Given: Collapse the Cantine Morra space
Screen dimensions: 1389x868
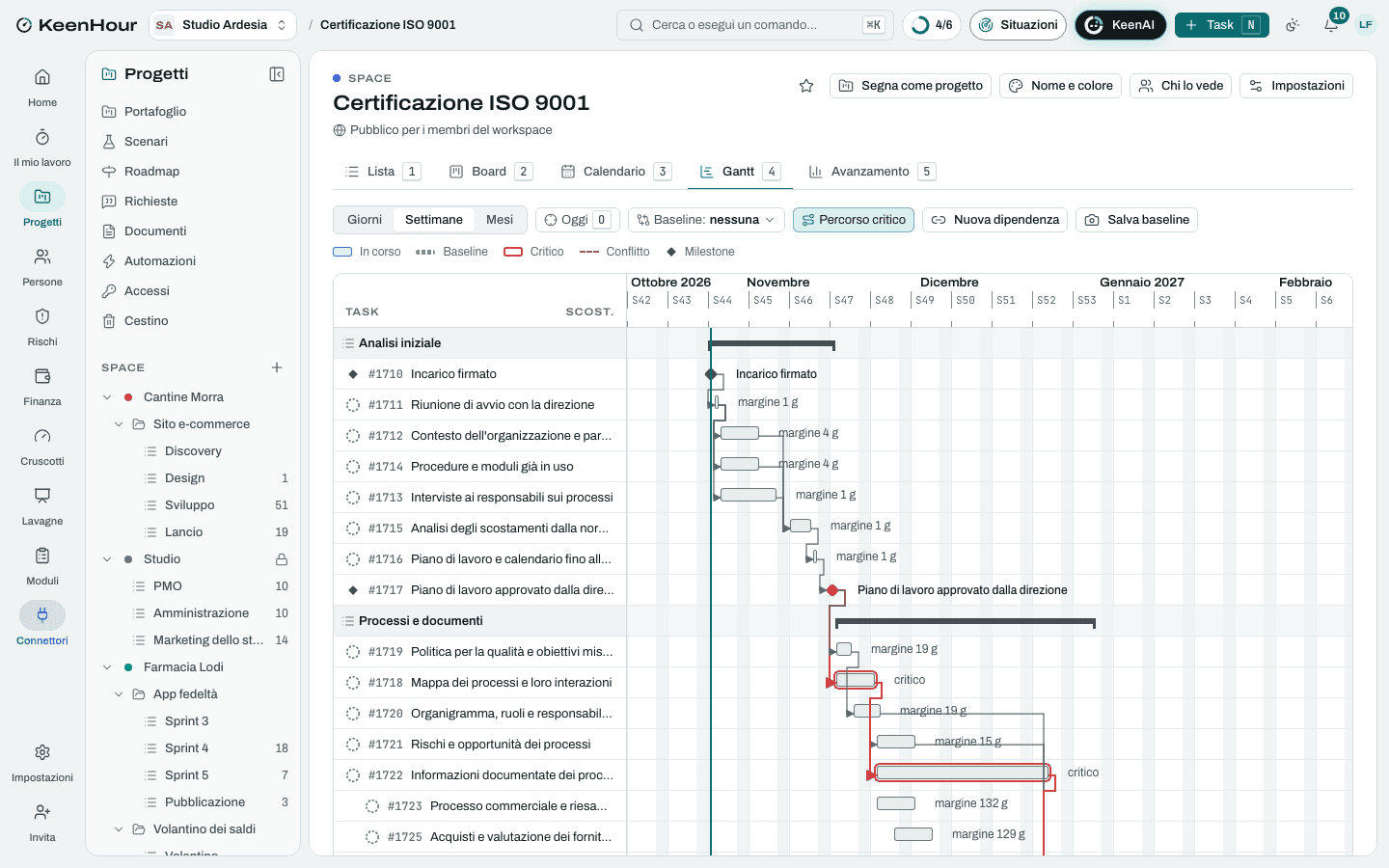Looking at the screenshot, I should 107,397.
